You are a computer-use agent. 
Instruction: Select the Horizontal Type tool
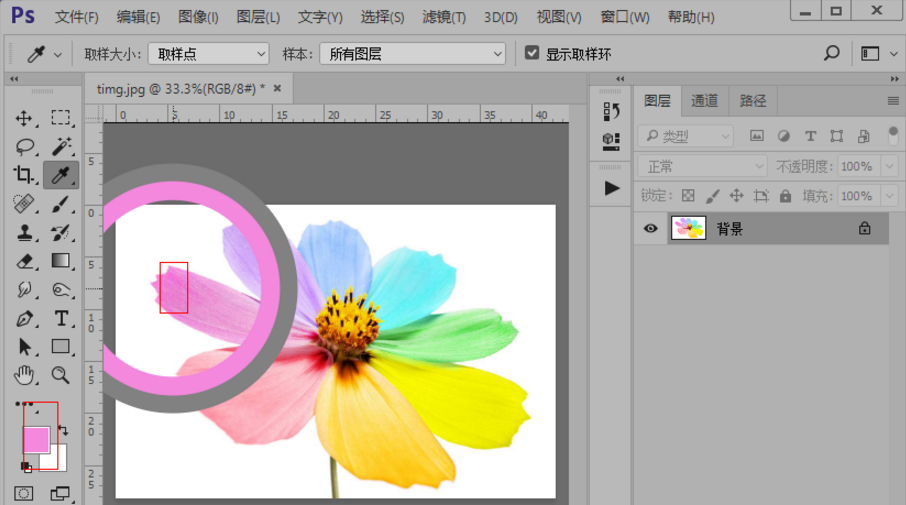click(x=61, y=319)
